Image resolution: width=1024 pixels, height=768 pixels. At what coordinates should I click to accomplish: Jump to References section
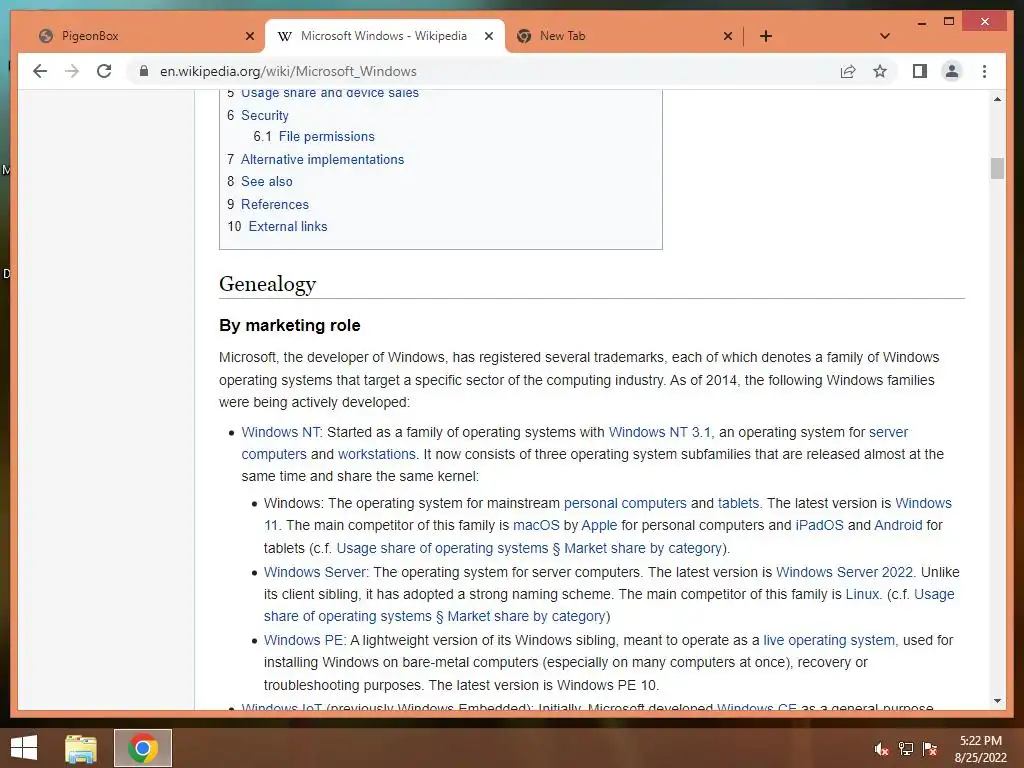(275, 204)
